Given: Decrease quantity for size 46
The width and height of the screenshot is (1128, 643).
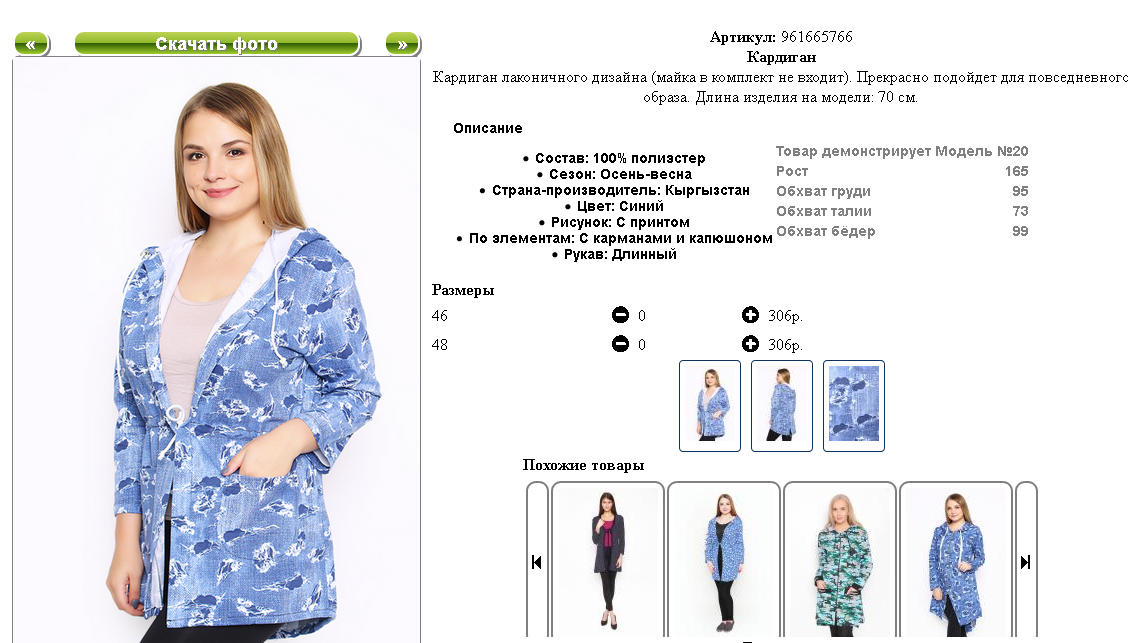Looking at the screenshot, I should tap(620, 315).
